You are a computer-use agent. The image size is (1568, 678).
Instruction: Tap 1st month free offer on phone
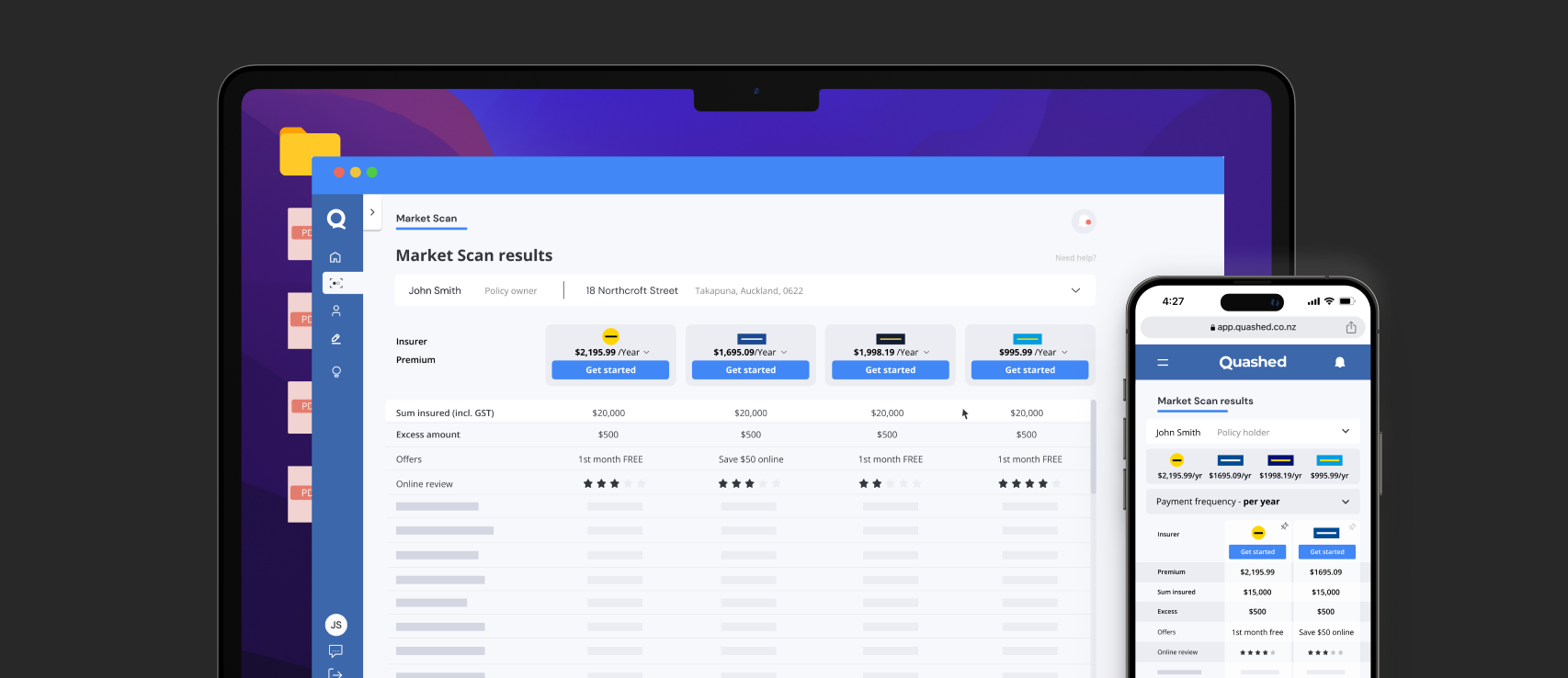click(x=1257, y=632)
